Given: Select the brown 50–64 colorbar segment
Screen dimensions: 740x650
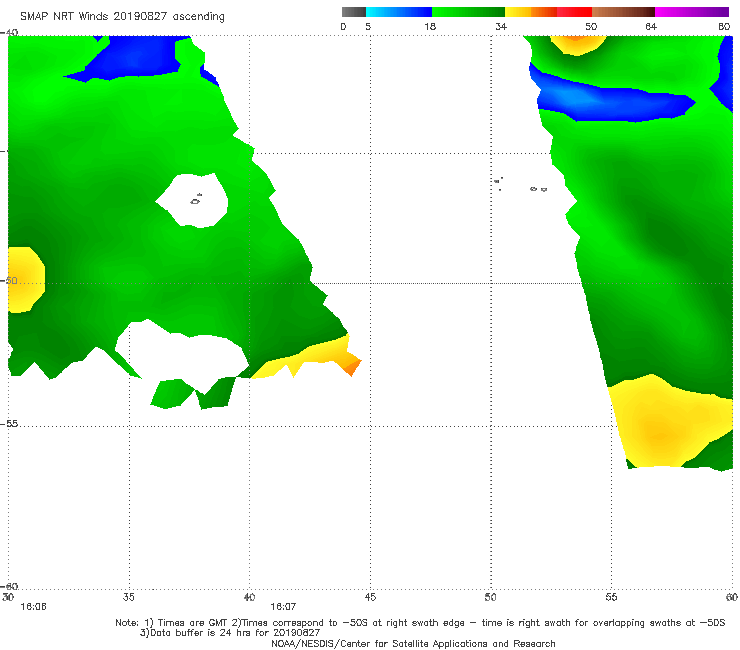Looking at the screenshot, I should [623, 12].
